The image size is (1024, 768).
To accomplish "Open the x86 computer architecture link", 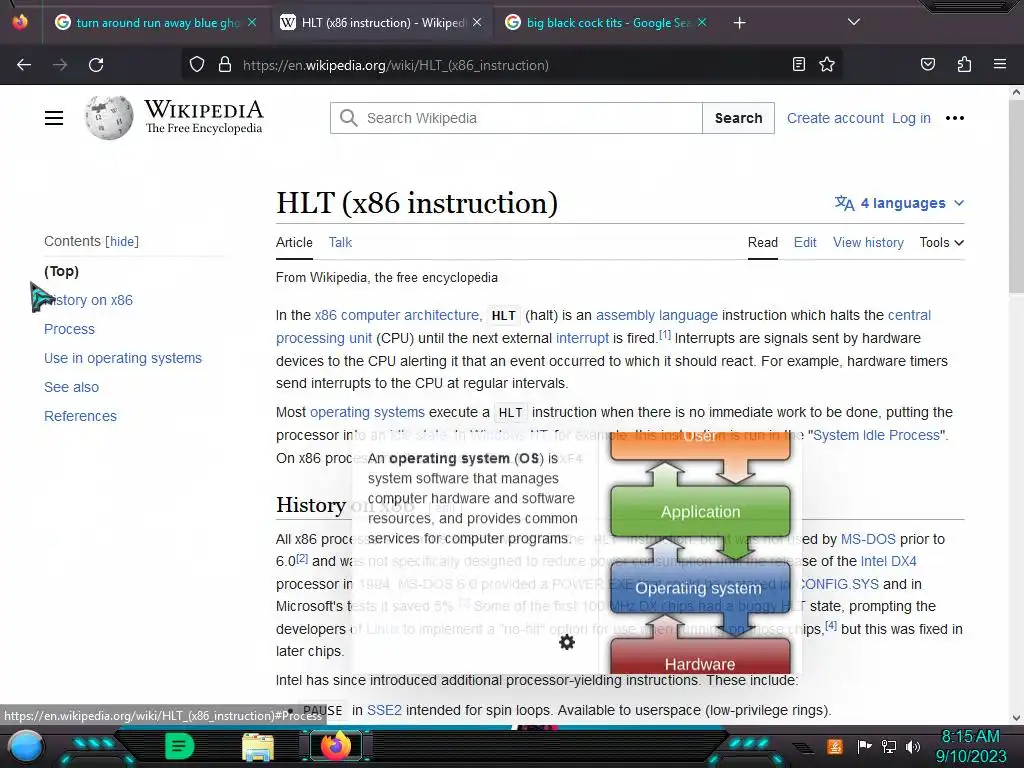I will 397,315.
